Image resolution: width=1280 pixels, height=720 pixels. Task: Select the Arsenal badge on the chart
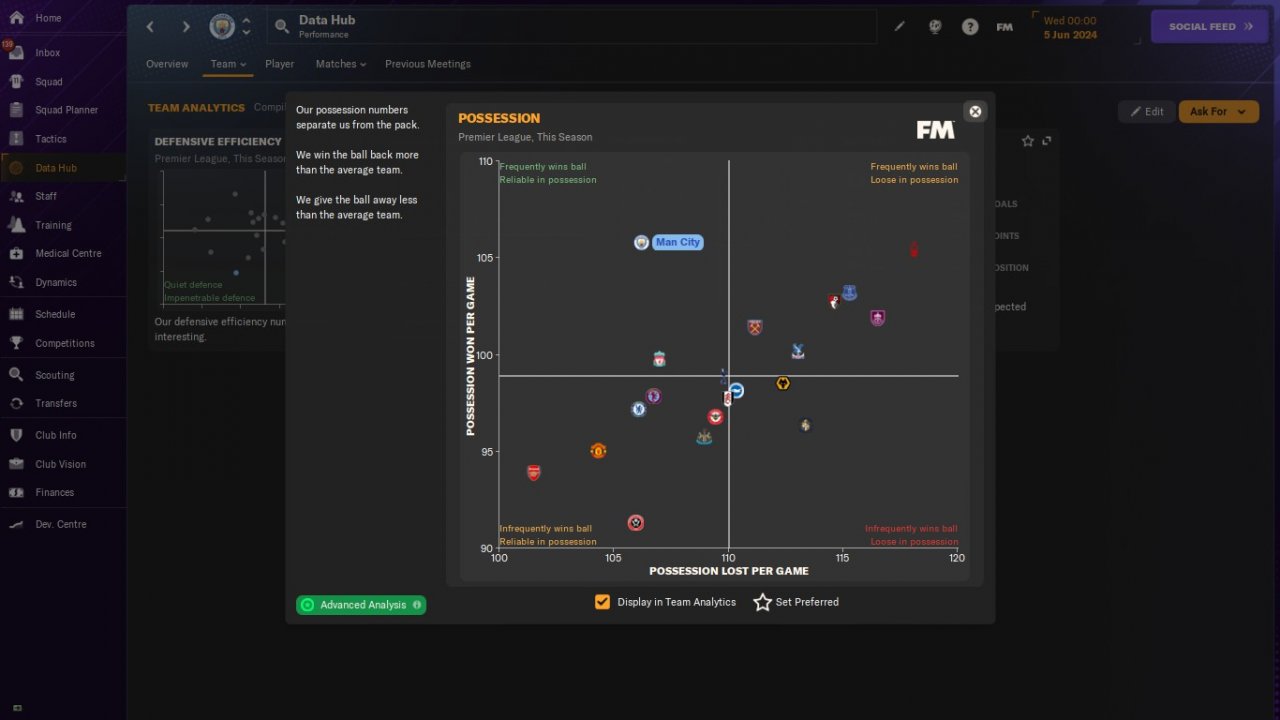(533, 472)
